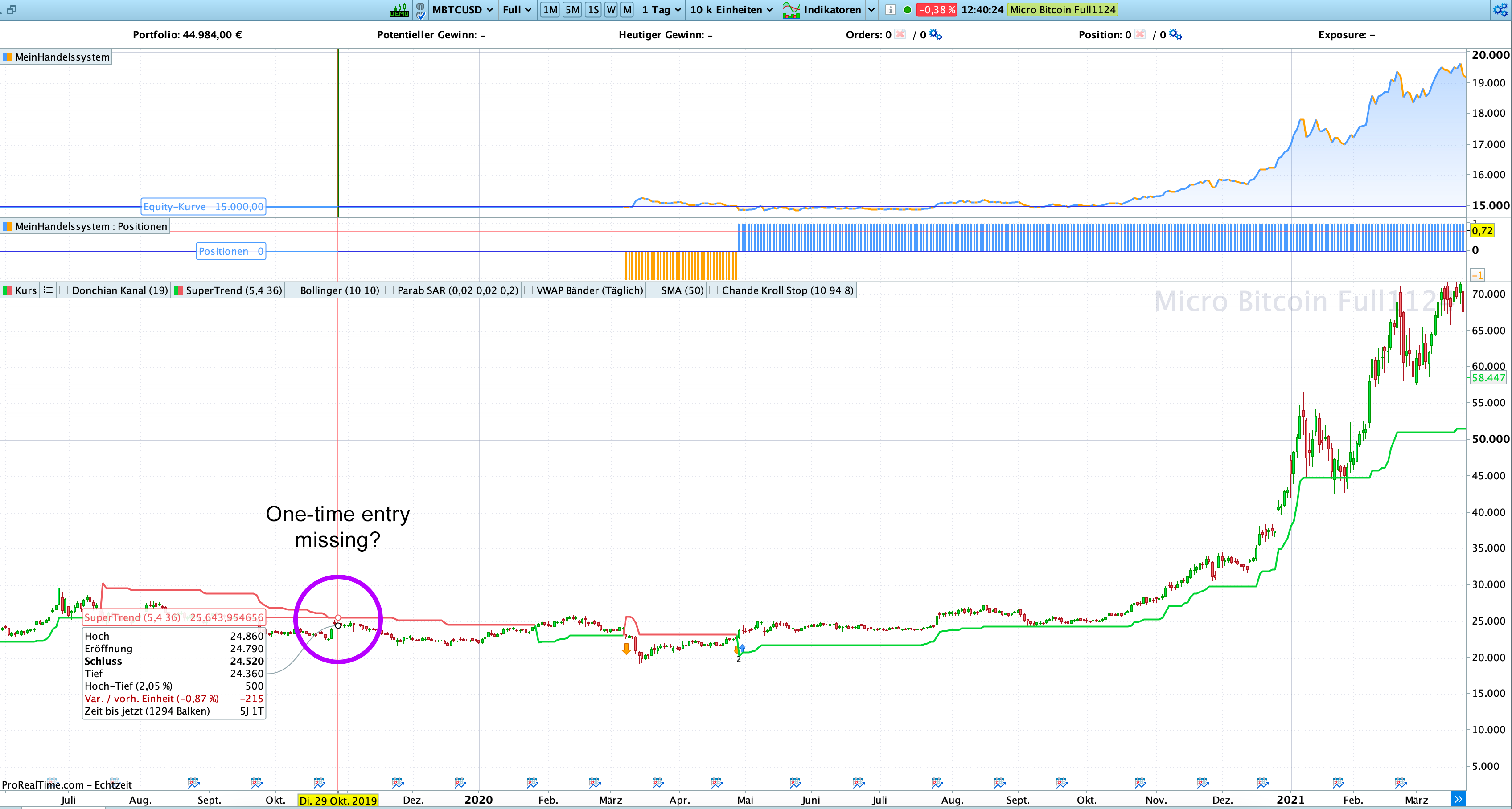Click the magnet link checkmark icon
The image size is (1512, 809).
[x=421, y=10]
